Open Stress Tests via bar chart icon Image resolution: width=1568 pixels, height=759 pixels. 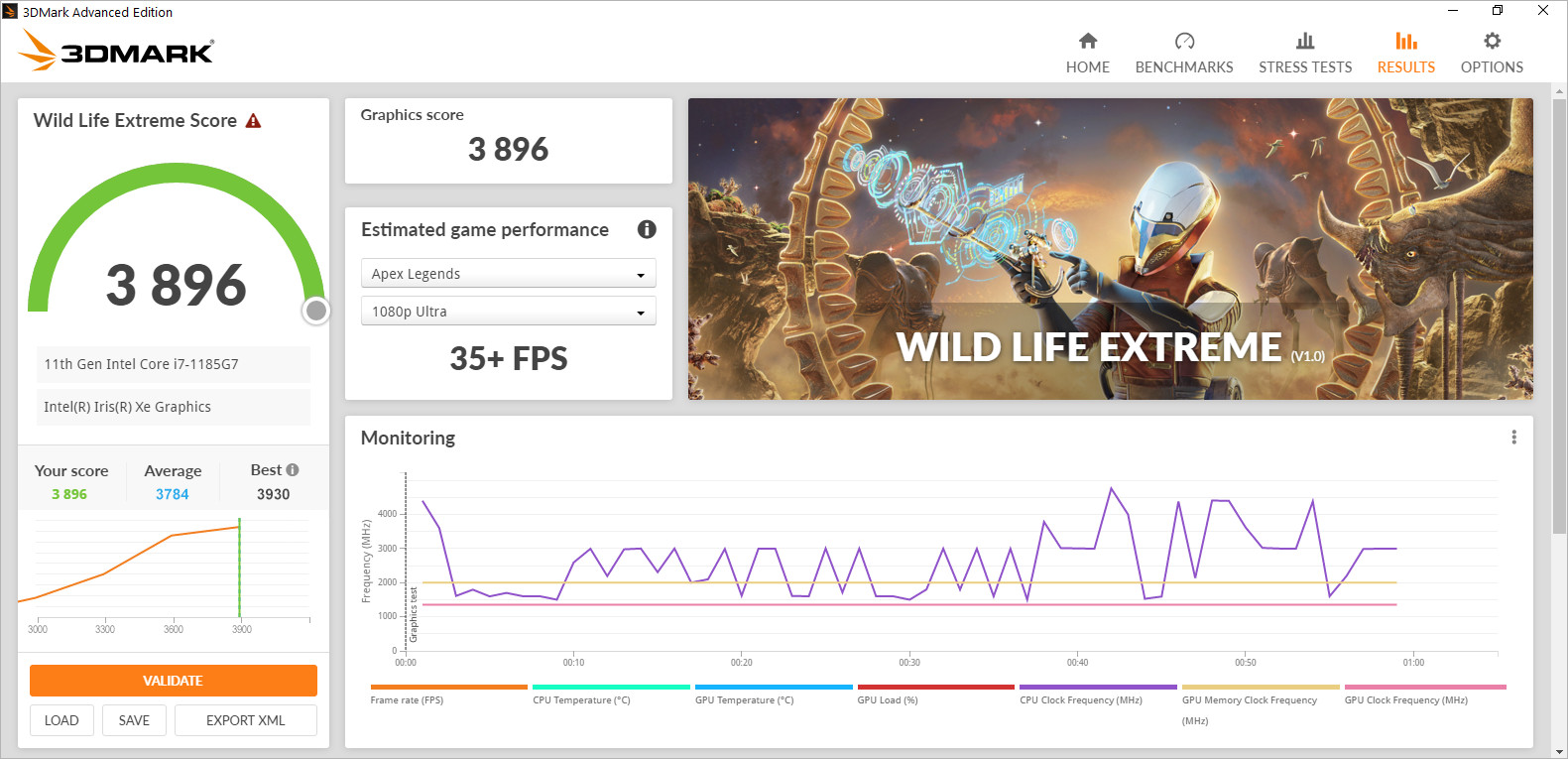tap(1305, 41)
